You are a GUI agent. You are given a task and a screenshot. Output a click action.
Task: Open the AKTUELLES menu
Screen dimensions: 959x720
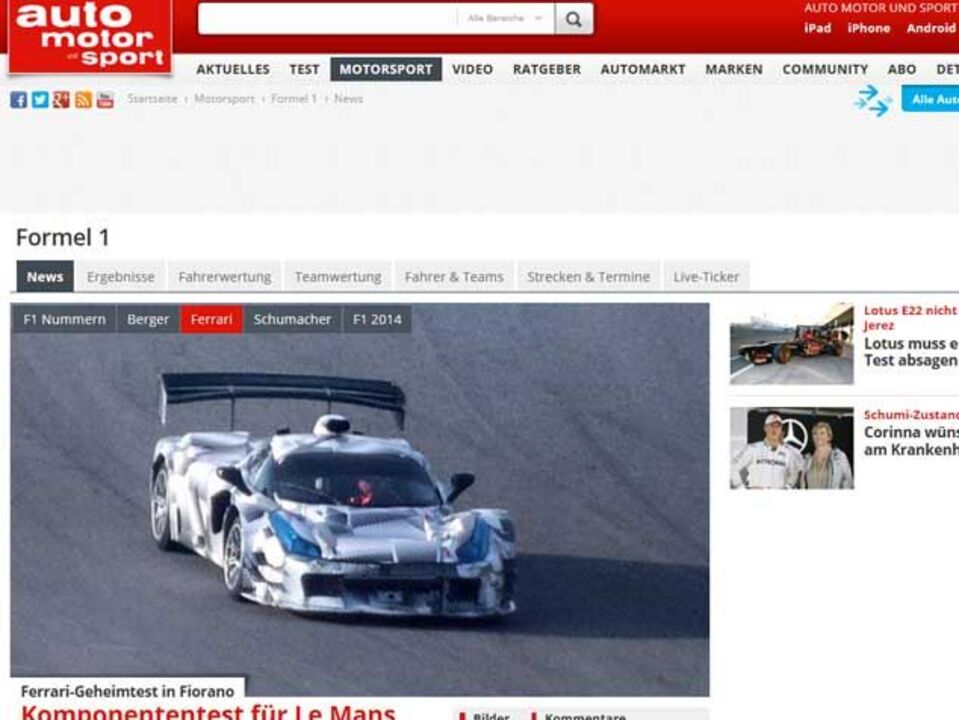coord(233,70)
